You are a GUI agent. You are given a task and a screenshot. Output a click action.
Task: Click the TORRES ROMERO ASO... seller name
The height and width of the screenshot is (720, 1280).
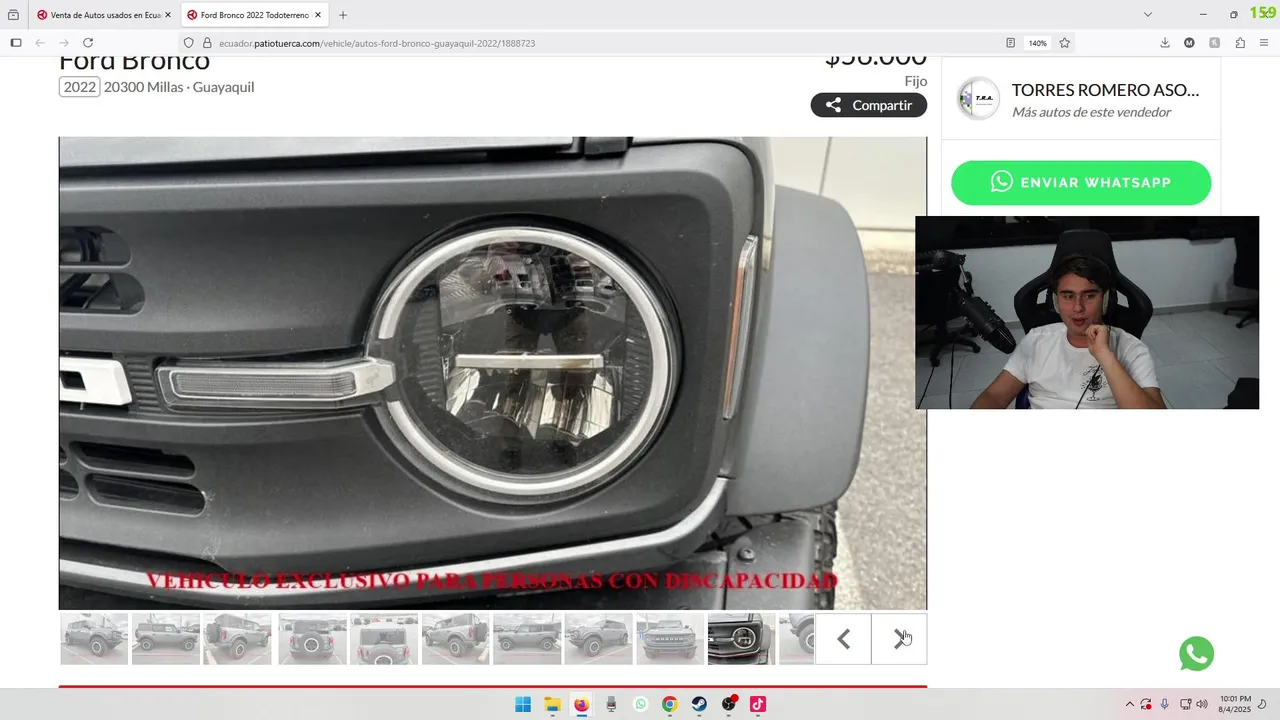point(1105,90)
